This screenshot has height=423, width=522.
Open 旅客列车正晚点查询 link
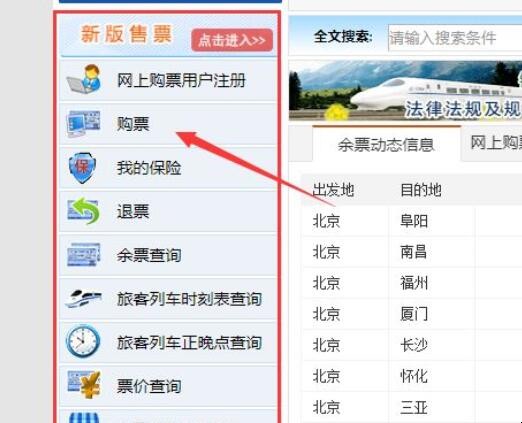189,342
